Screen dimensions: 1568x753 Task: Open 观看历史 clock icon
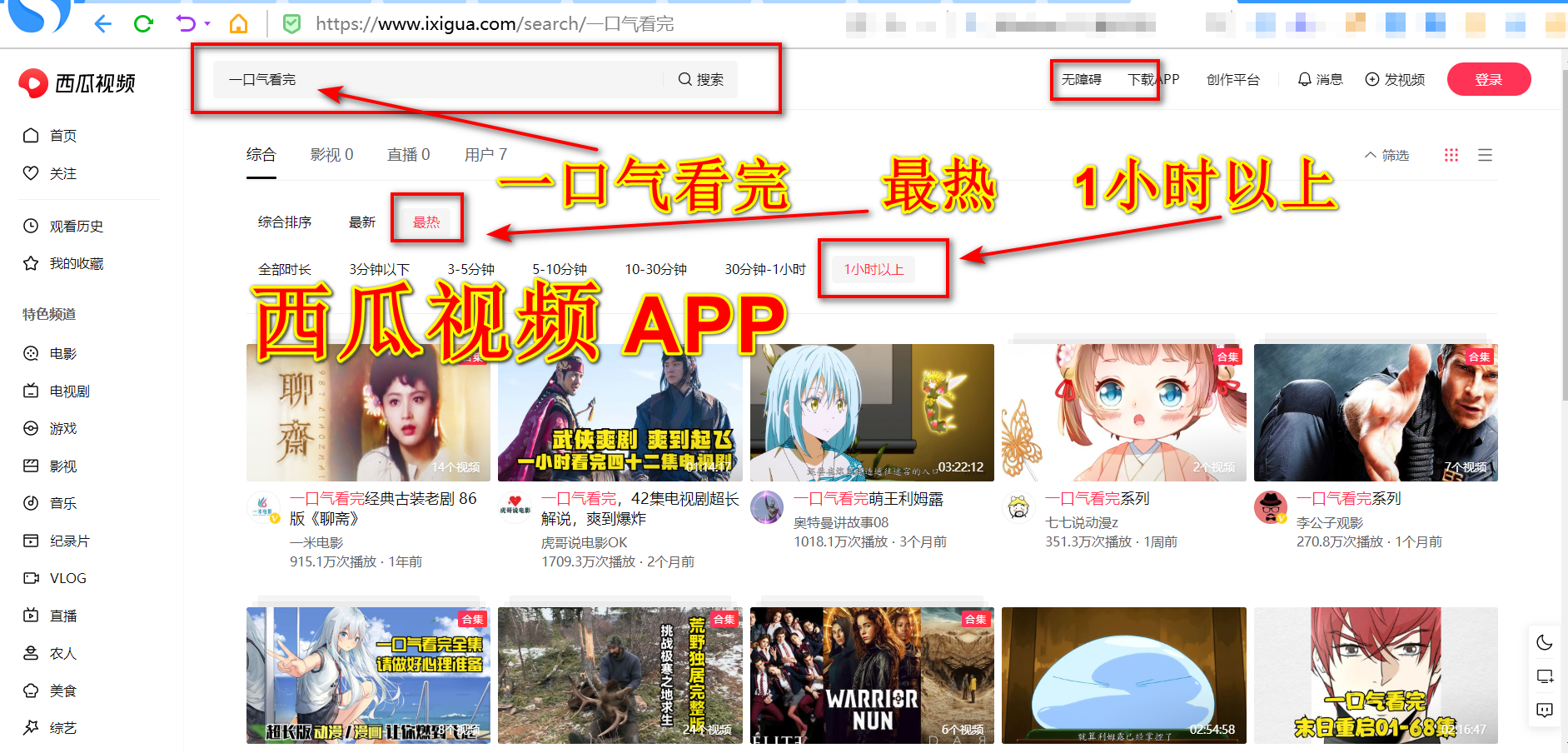click(31, 226)
